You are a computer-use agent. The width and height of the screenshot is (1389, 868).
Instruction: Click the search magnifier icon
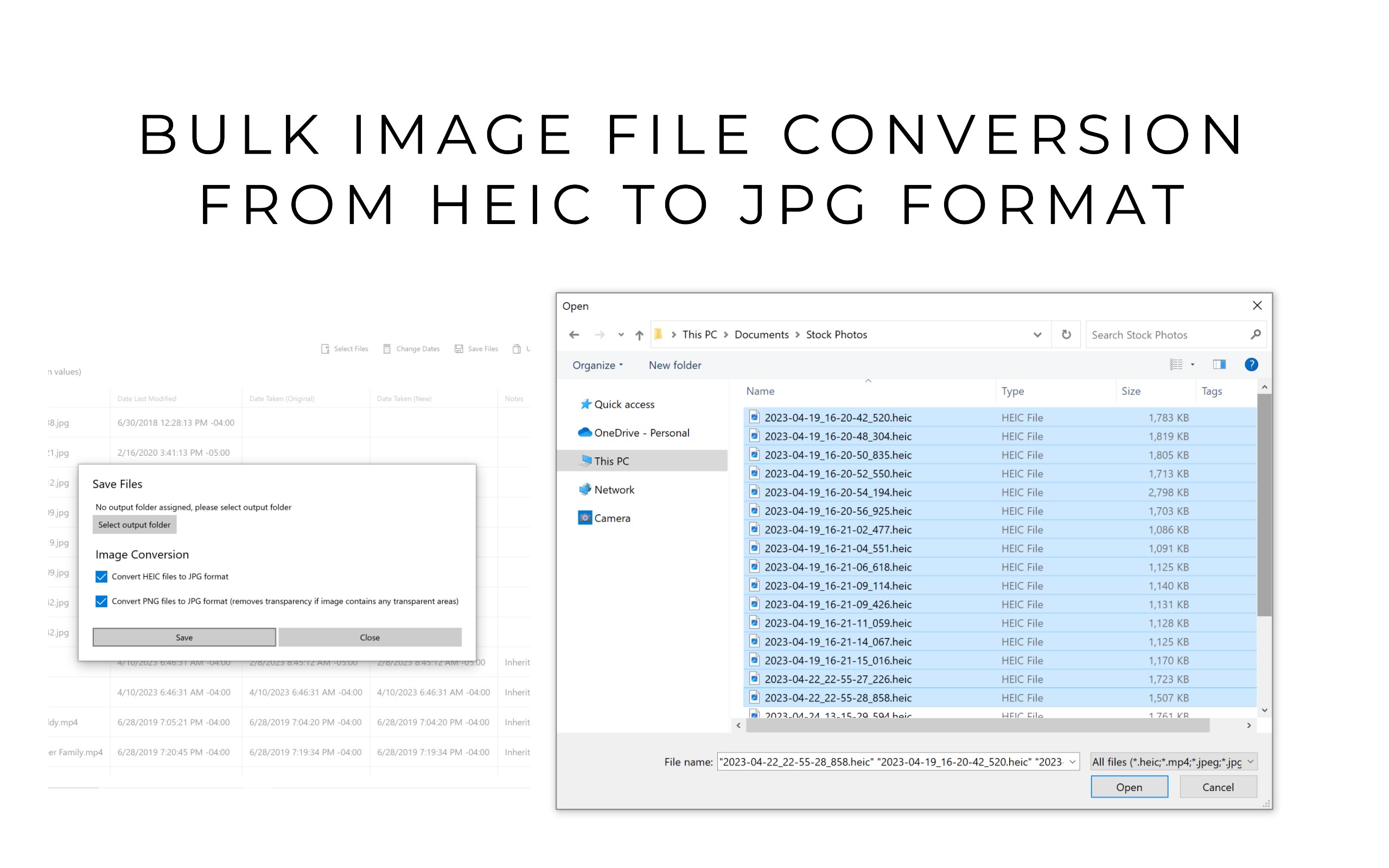coord(1256,335)
